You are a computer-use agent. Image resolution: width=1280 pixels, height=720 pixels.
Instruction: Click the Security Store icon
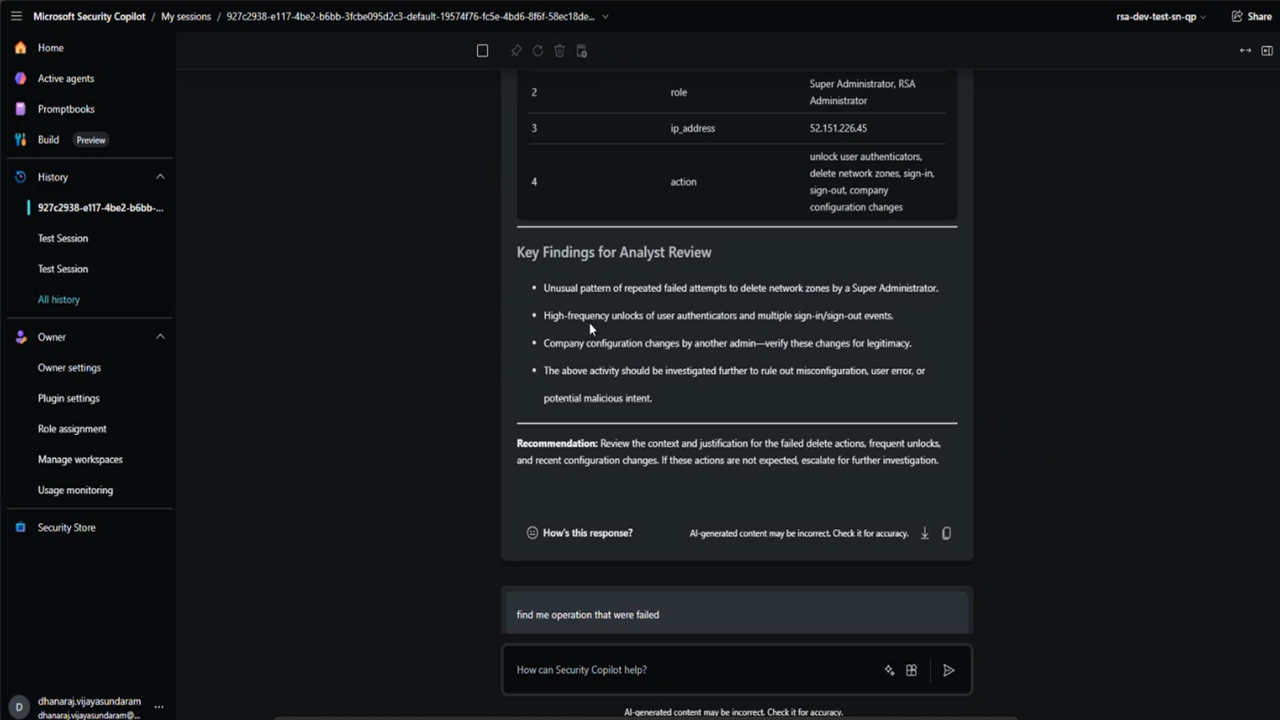(x=20, y=528)
